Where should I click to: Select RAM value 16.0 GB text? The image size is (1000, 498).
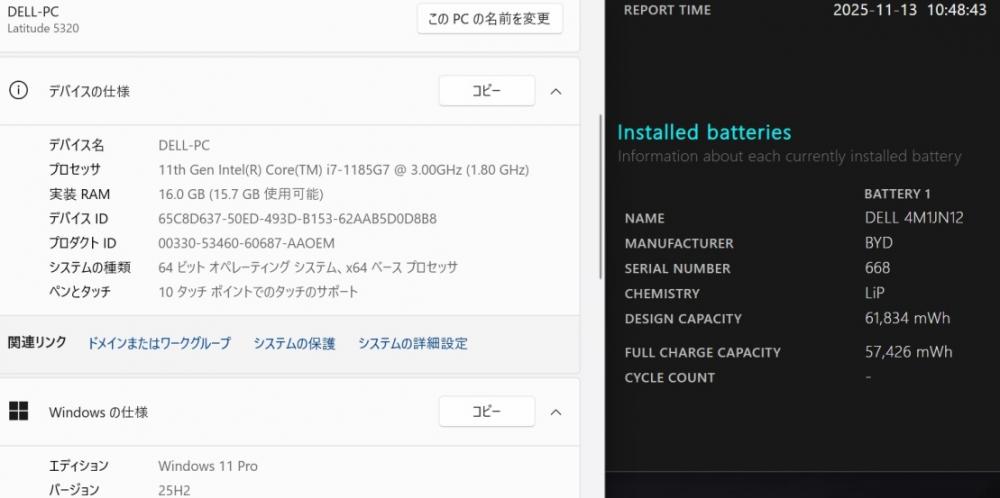point(240,194)
